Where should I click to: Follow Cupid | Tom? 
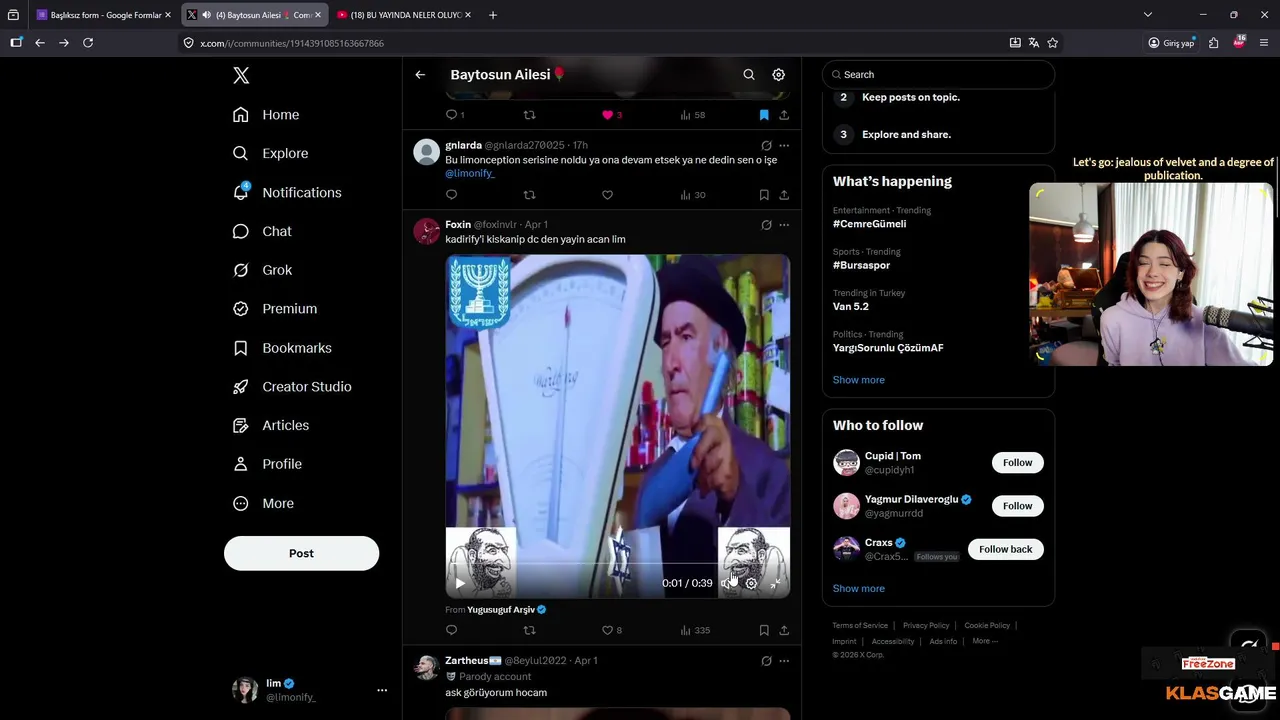pos(1017,462)
